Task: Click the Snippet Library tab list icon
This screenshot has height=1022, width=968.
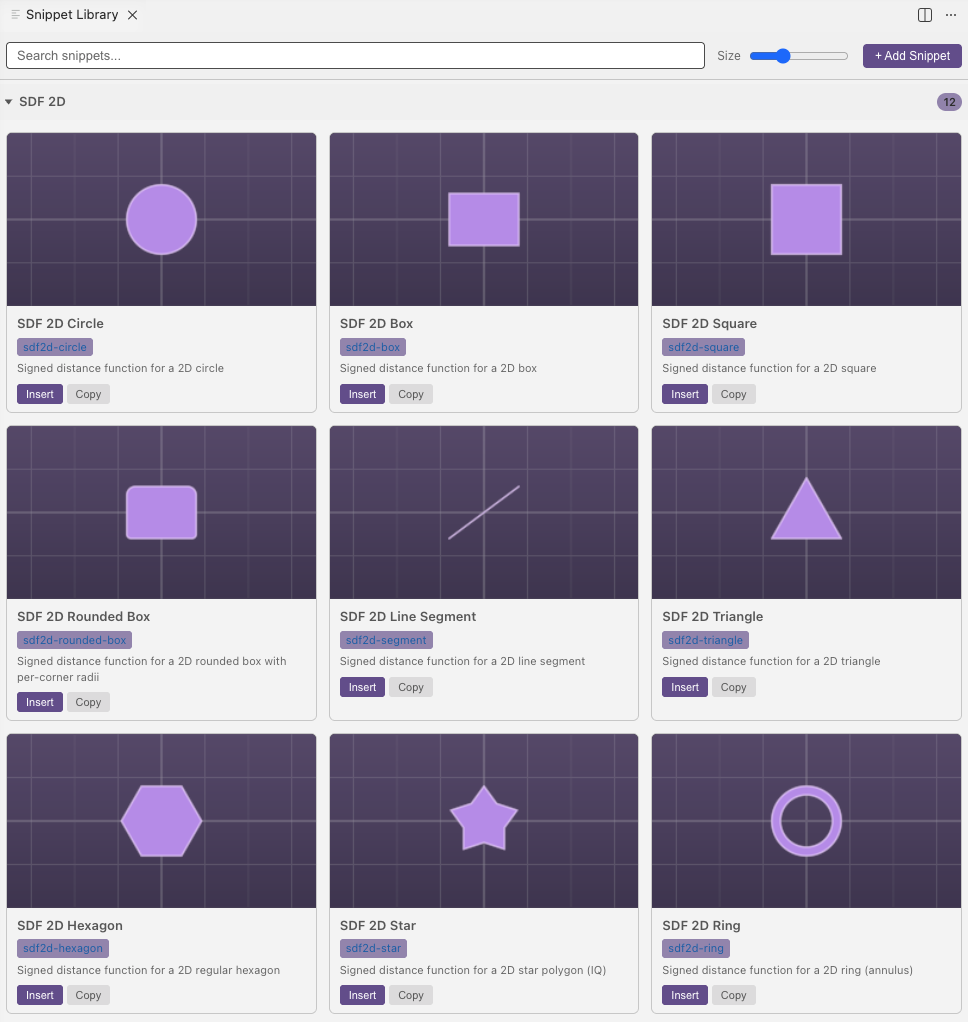Action: coord(15,14)
